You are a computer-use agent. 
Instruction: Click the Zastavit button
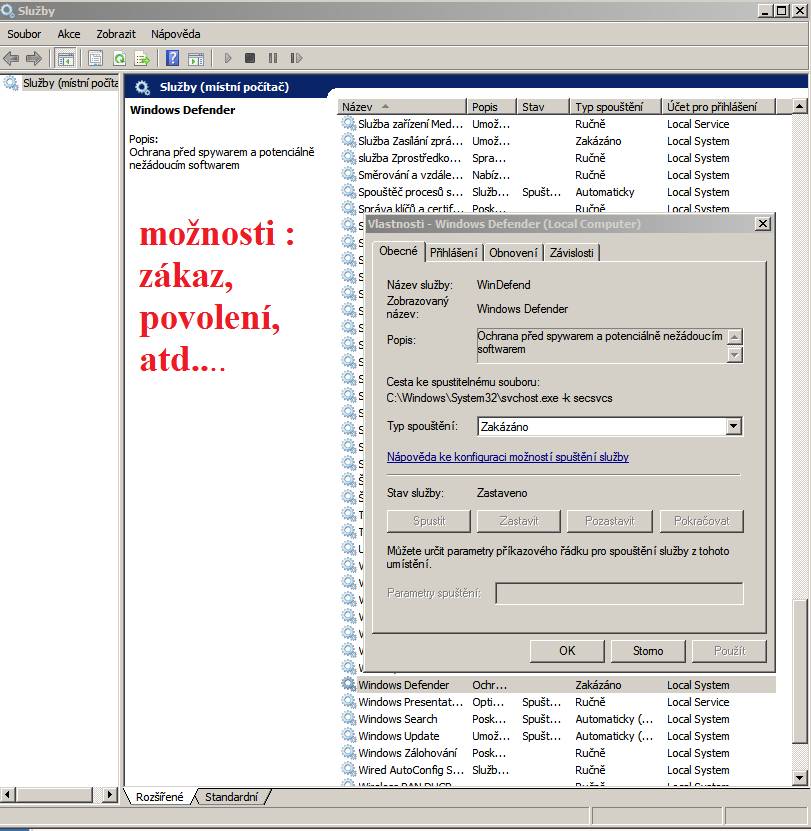(518, 521)
